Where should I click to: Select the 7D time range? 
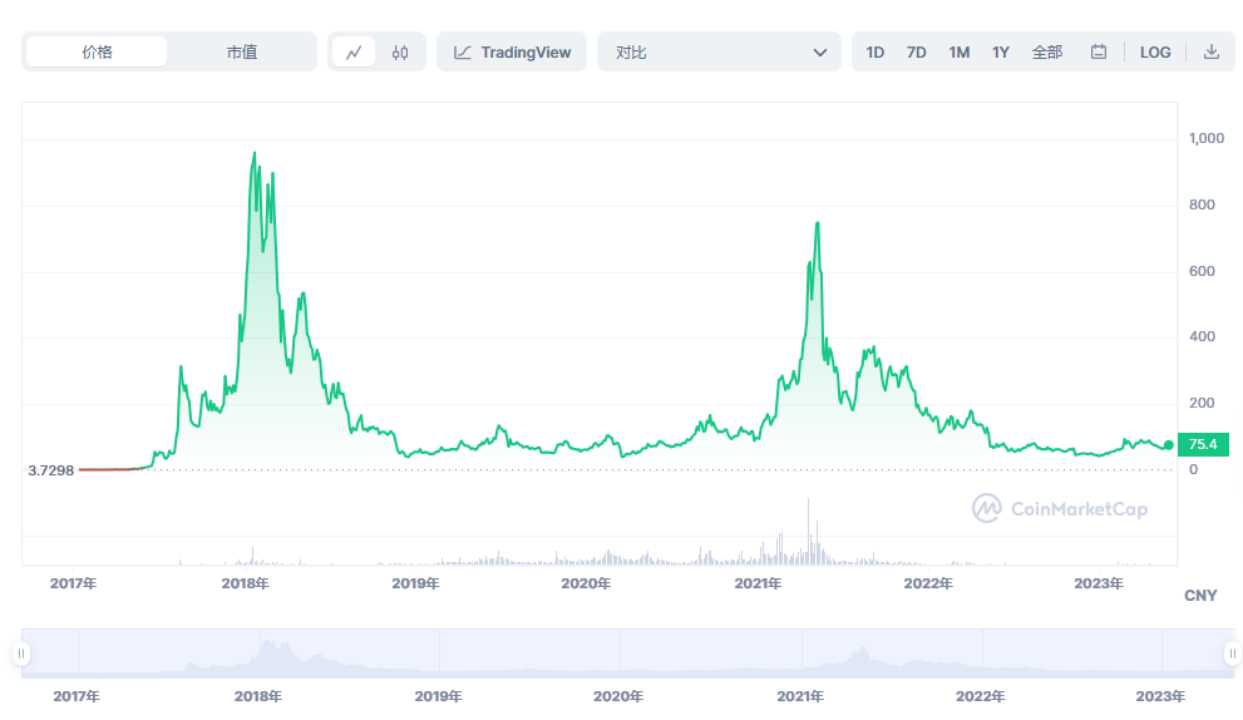point(916,52)
